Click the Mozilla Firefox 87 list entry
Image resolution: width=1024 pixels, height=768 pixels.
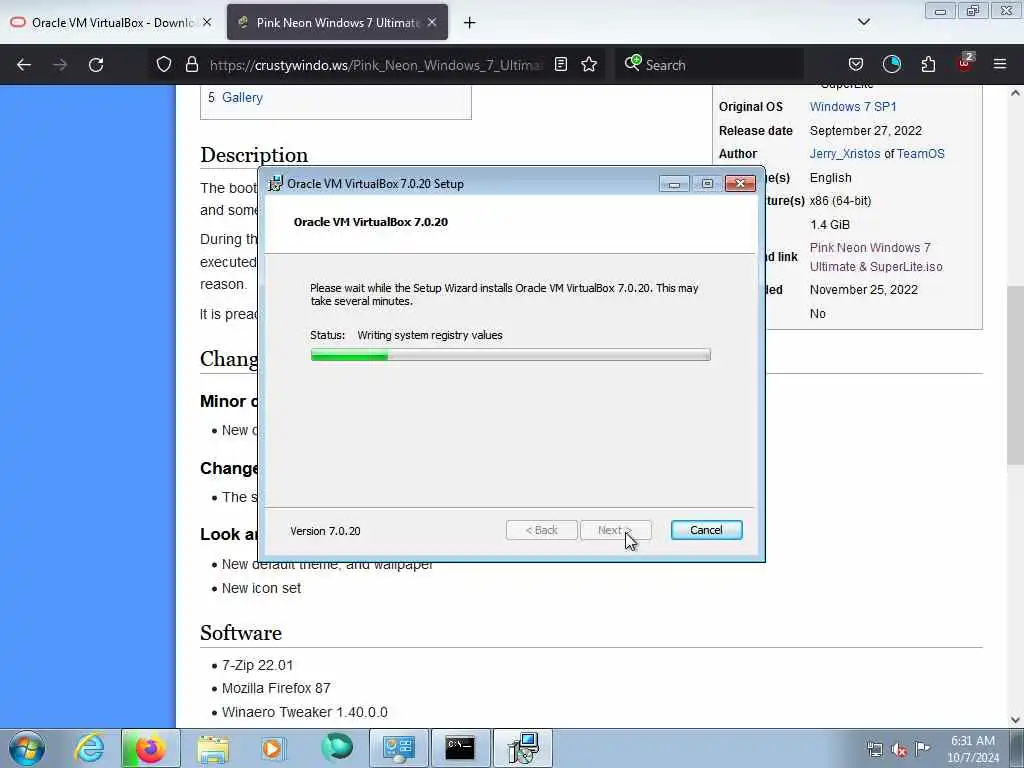tap(276, 688)
